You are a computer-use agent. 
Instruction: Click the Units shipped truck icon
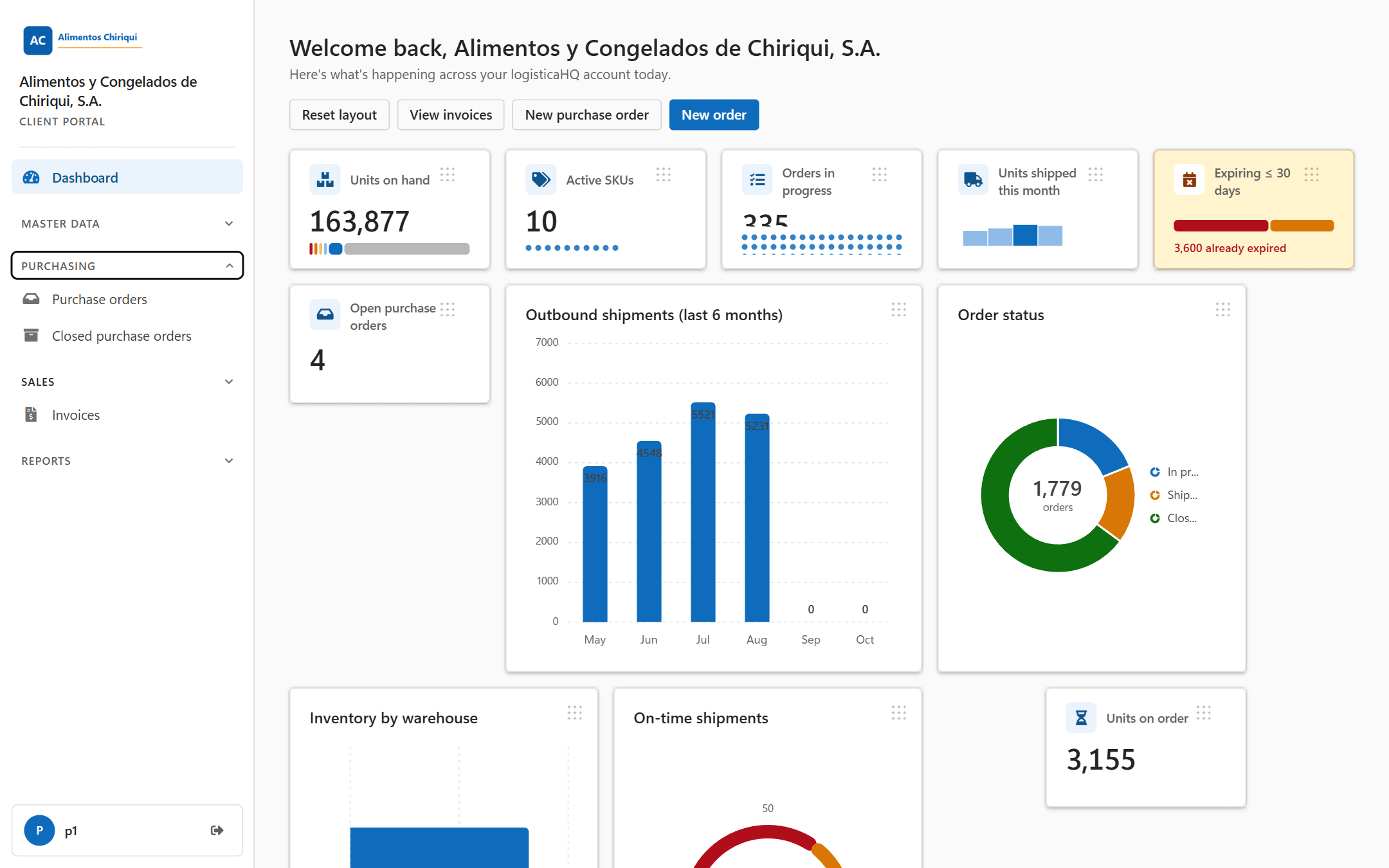[x=973, y=179]
